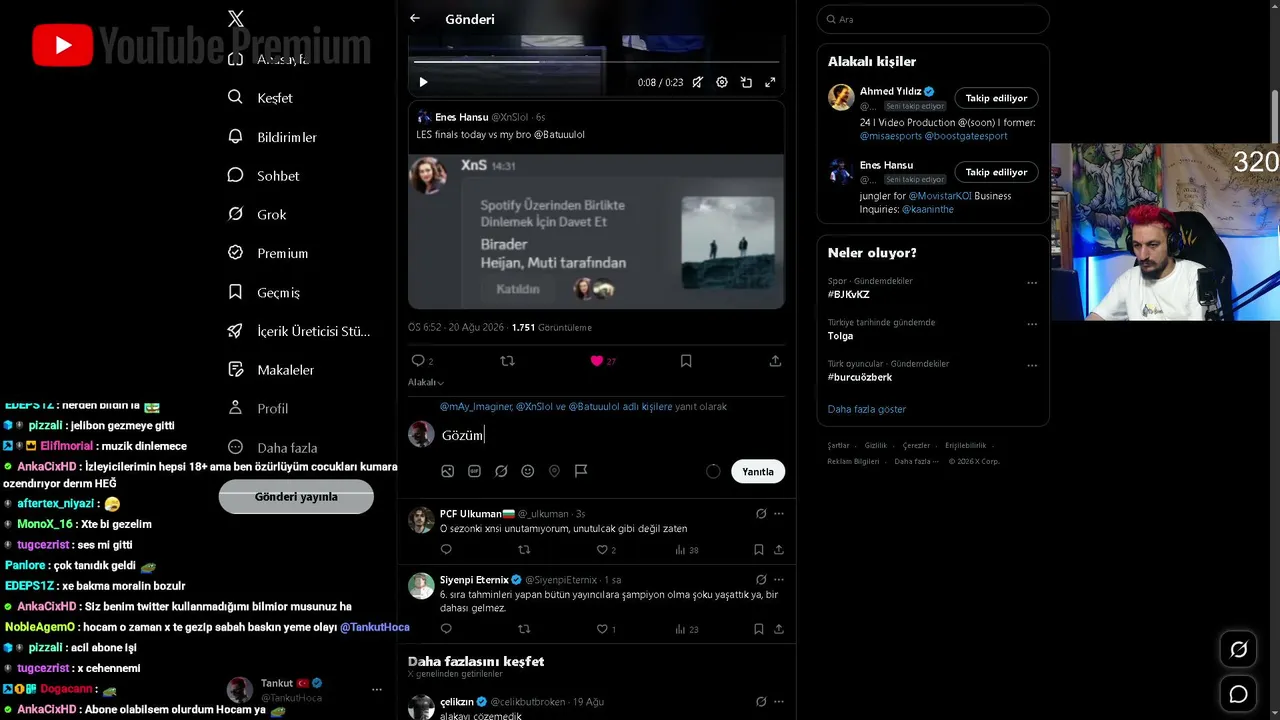The height and width of the screenshot is (720, 1280).
Task: Open more options for #burcuözberk trend
Action: (1032, 365)
